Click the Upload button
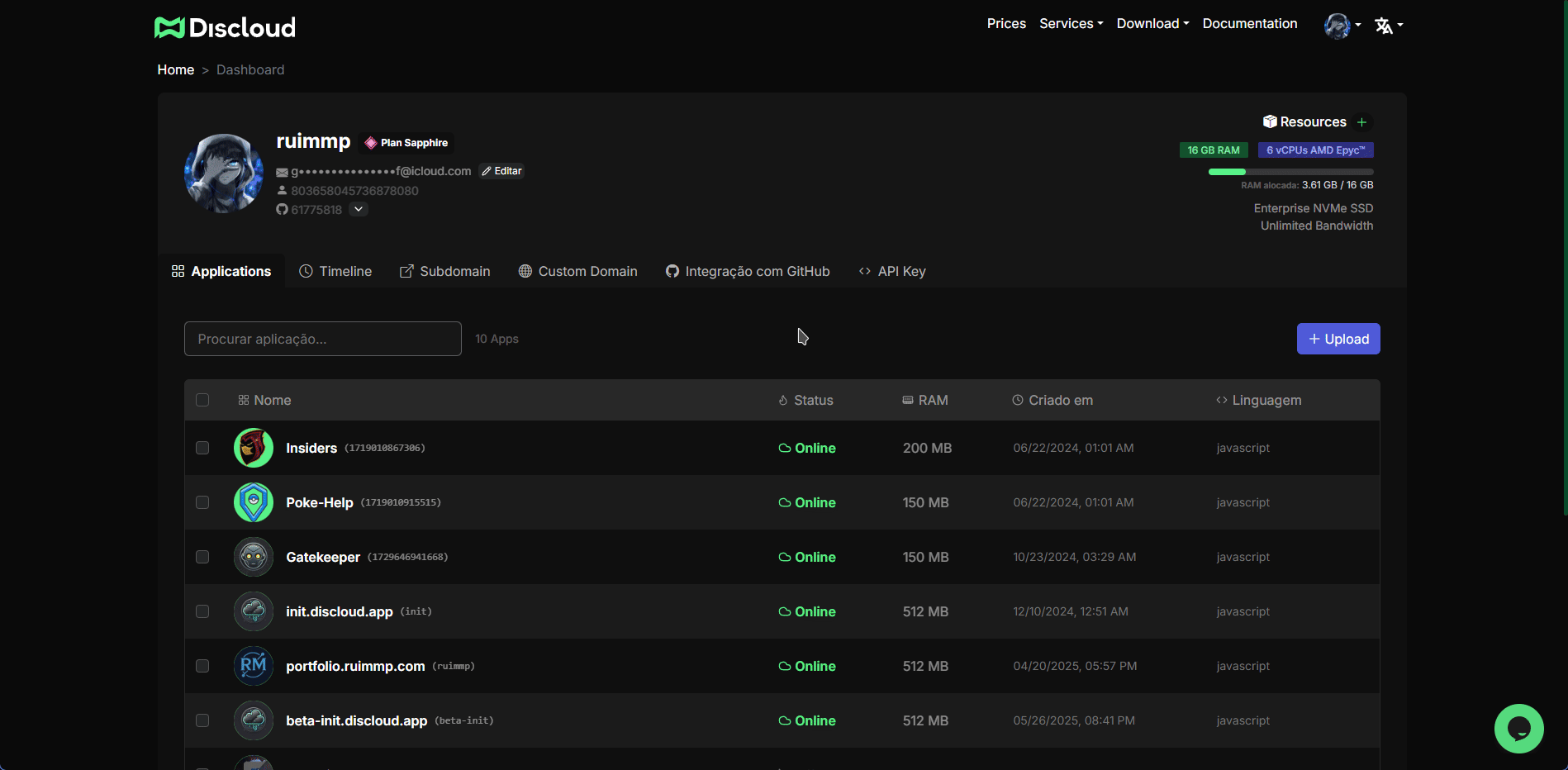The height and width of the screenshot is (770, 1568). (1338, 339)
